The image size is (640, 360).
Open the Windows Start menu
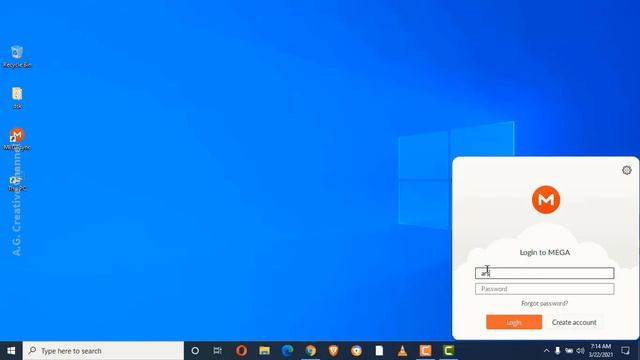point(11,351)
